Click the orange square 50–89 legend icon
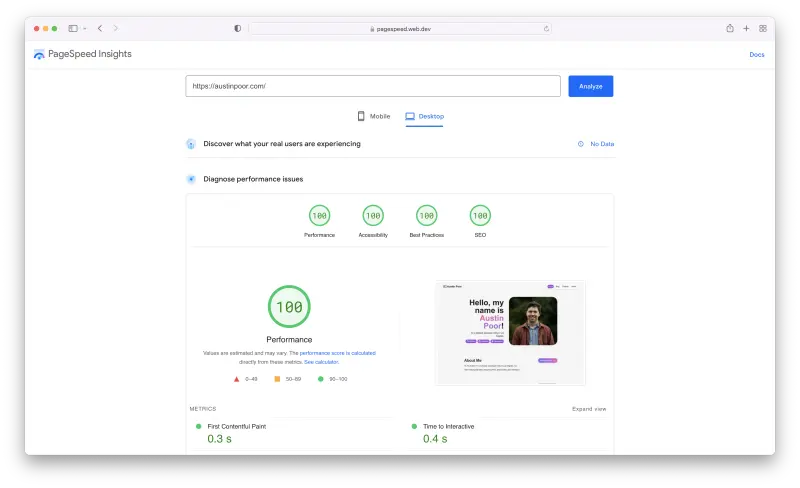 pyautogui.click(x=277, y=379)
